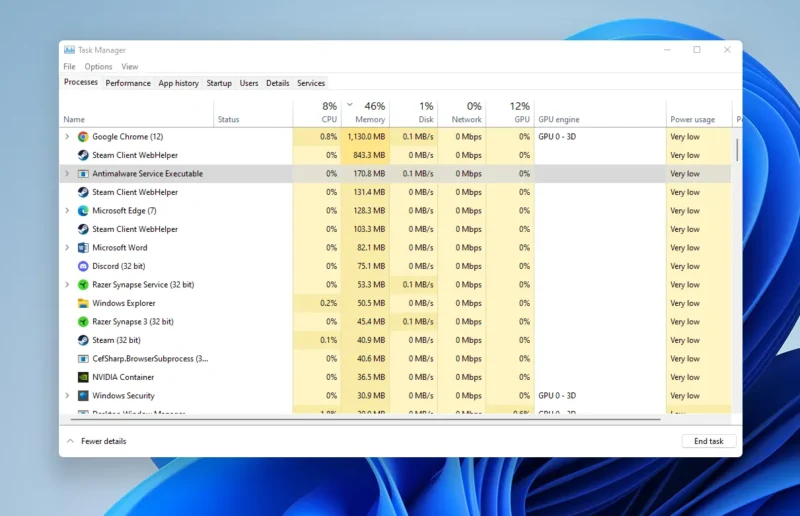Click the End task button
800x516 pixels.
pyautogui.click(x=709, y=441)
